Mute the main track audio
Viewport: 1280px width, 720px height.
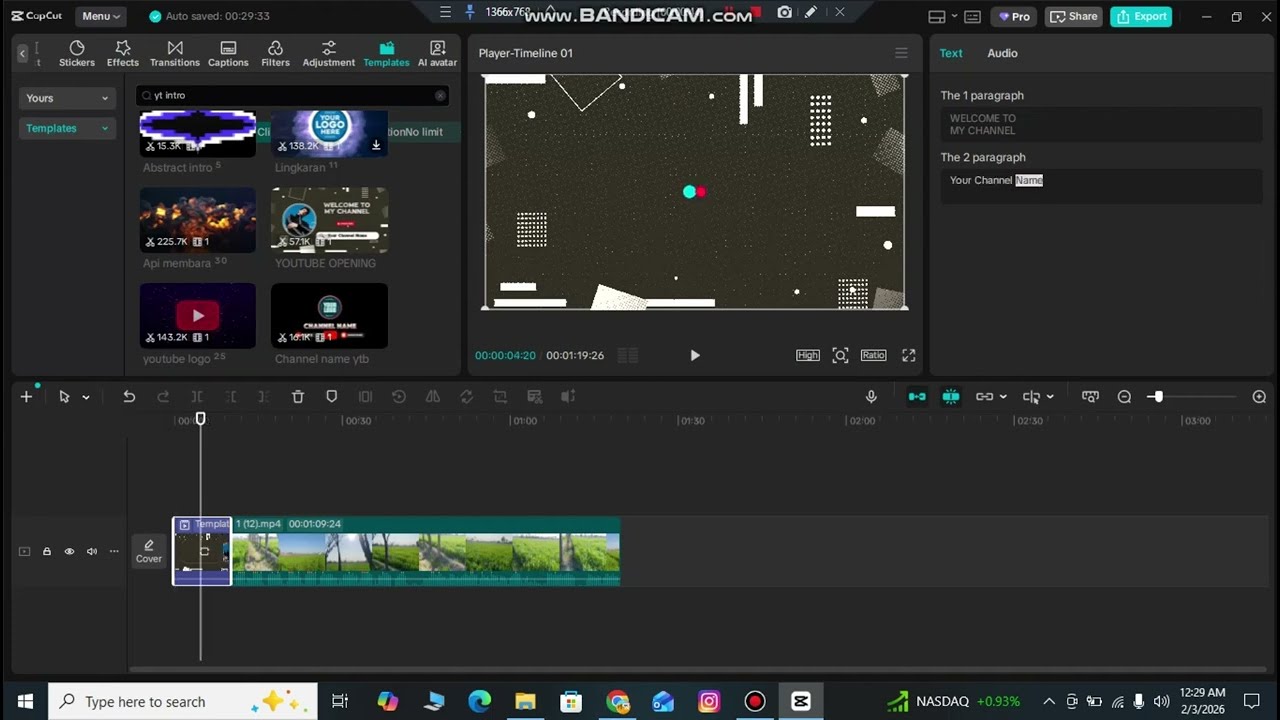92,551
